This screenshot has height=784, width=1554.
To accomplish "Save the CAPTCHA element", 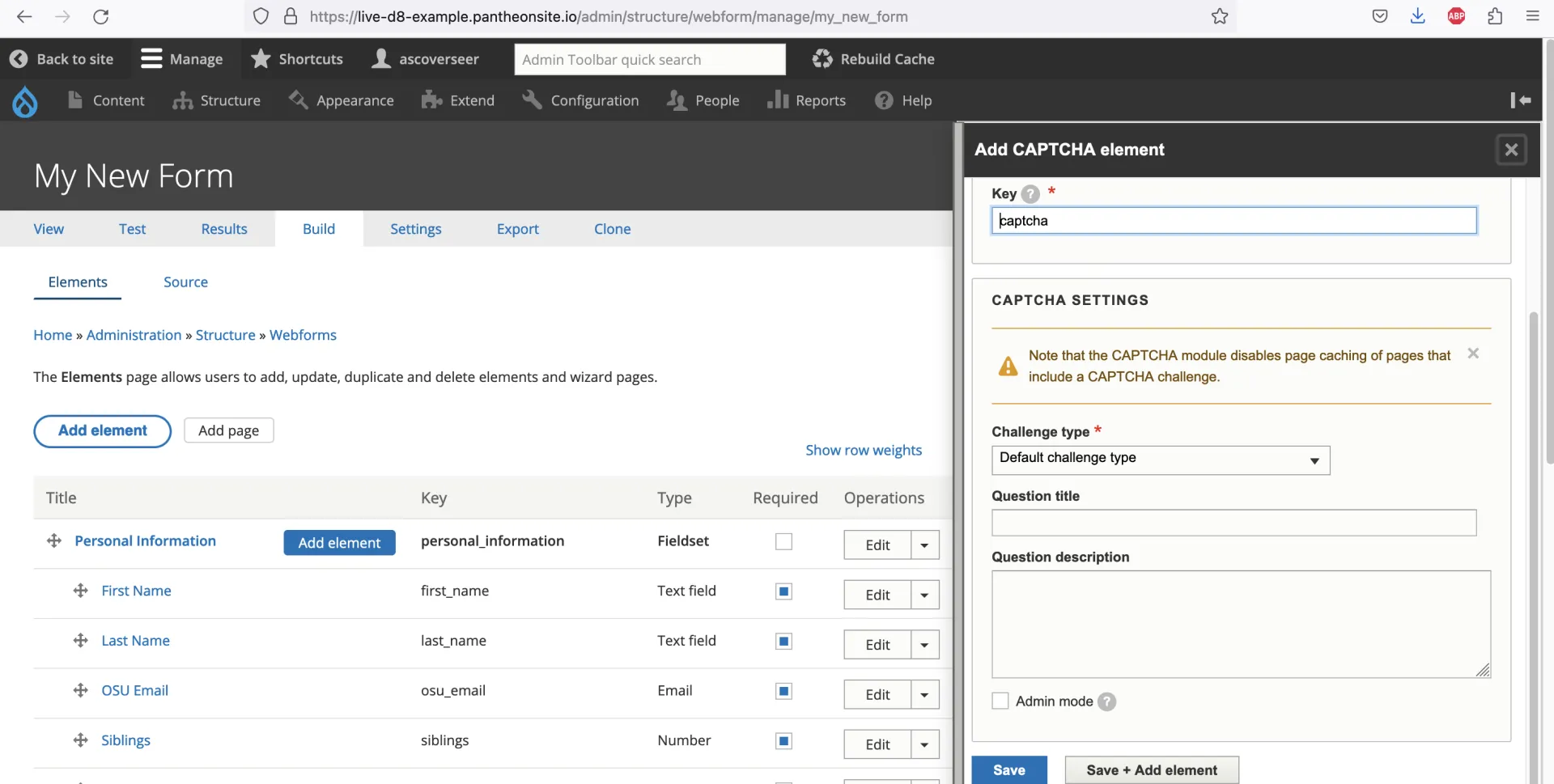I will (1009, 769).
